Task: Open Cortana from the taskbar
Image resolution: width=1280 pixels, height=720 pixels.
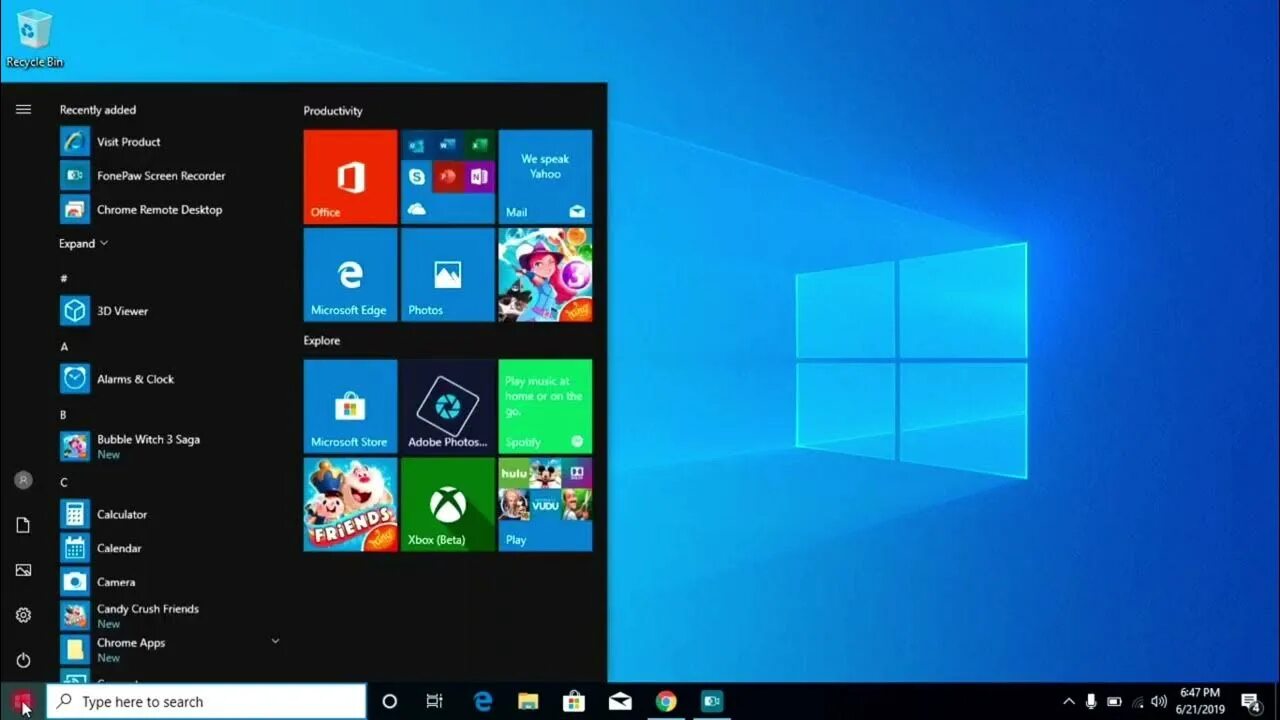Action: (390, 702)
